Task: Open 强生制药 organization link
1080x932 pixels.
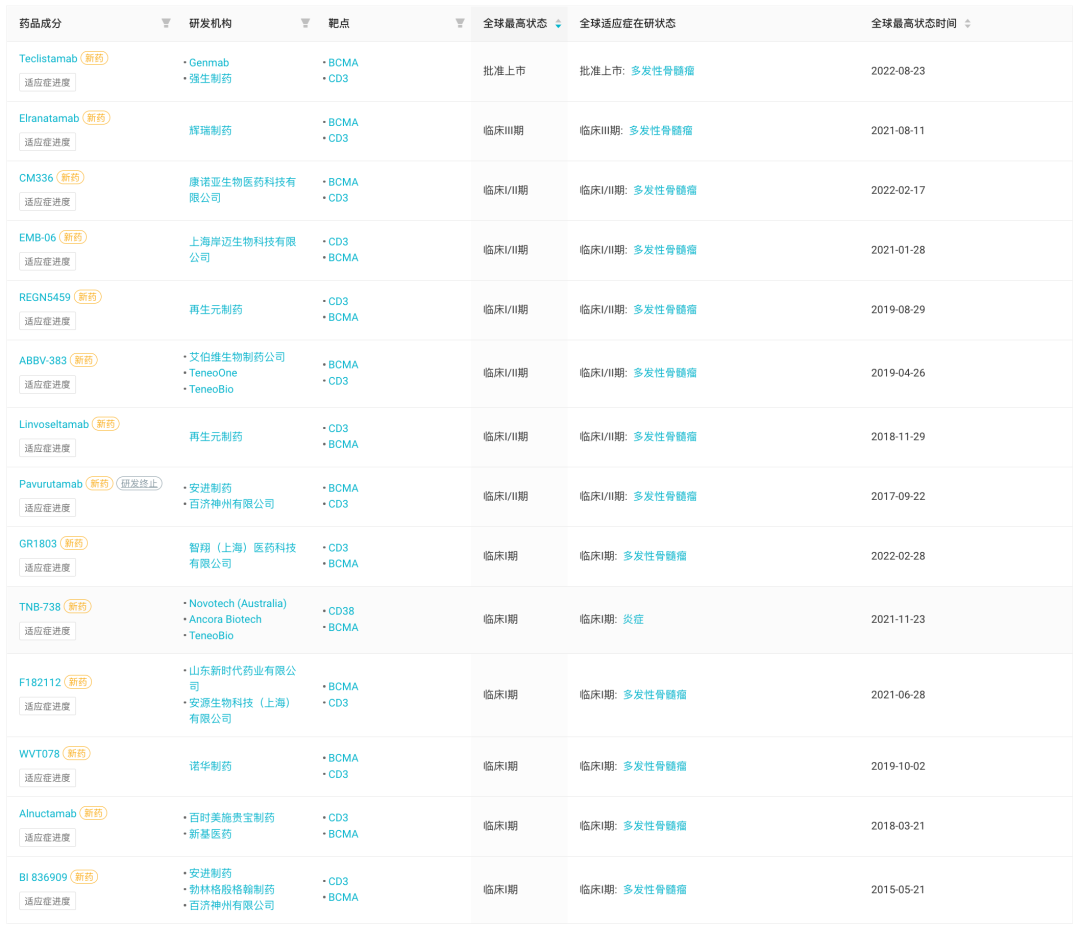Action: point(210,79)
